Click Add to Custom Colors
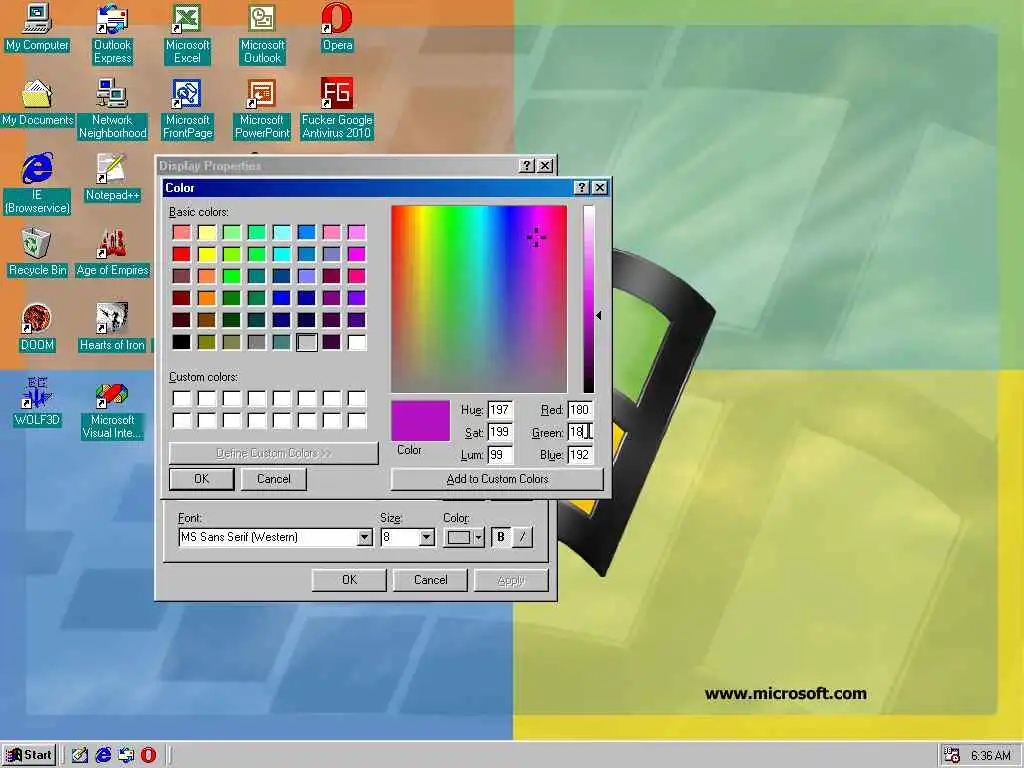The width and height of the screenshot is (1024, 768). point(497,479)
